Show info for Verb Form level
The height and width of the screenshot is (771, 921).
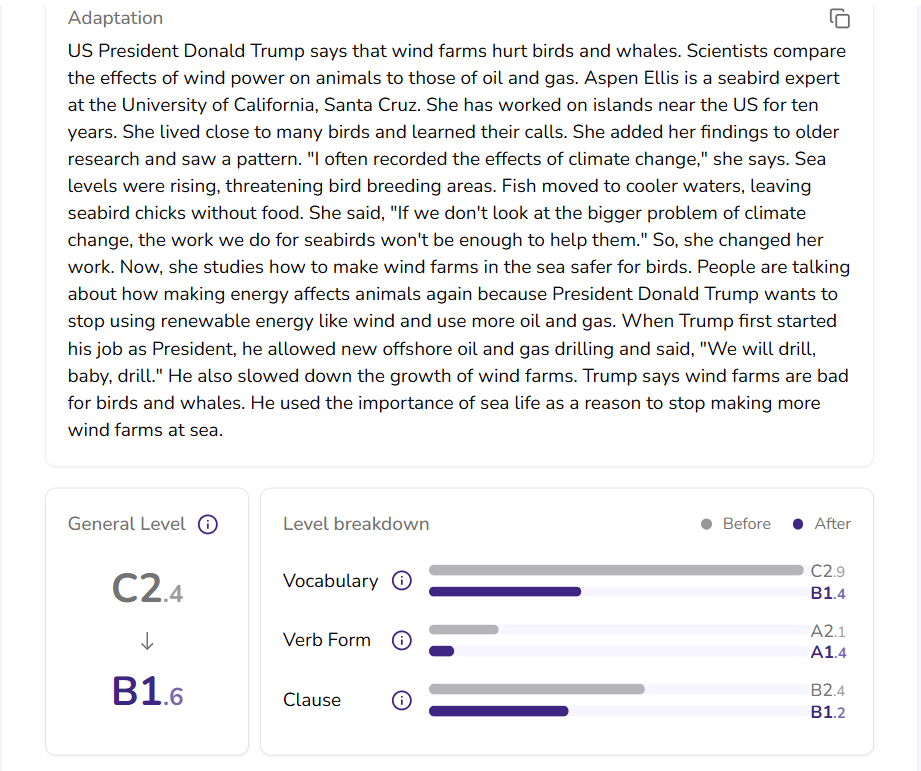401,640
